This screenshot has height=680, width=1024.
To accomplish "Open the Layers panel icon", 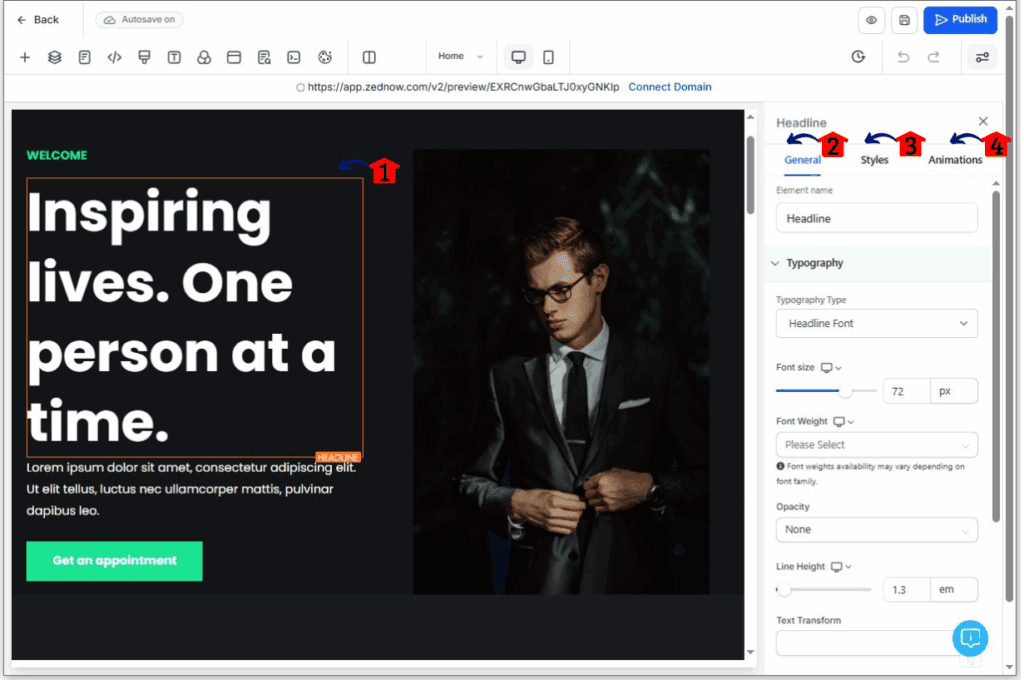I will click(54, 57).
